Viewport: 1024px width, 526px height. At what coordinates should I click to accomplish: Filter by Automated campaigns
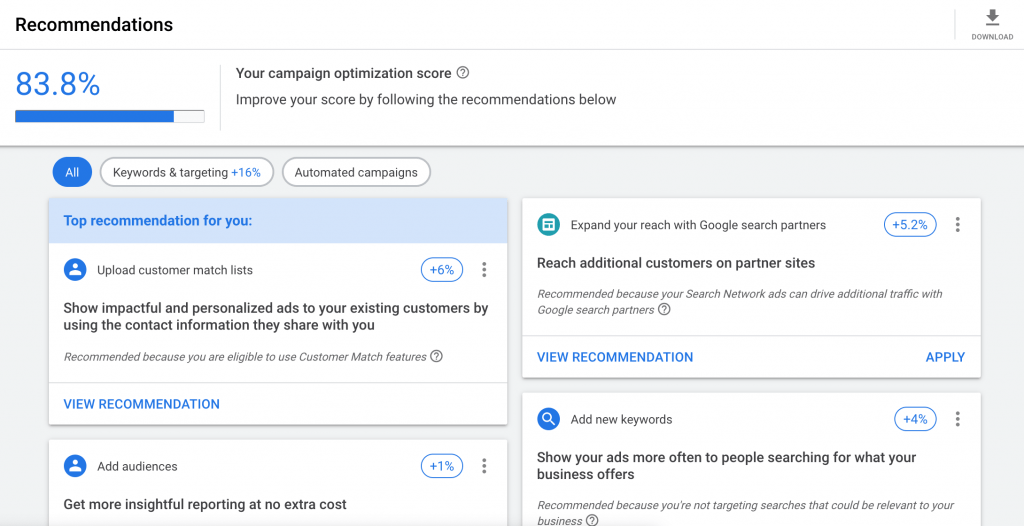point(356,172)
